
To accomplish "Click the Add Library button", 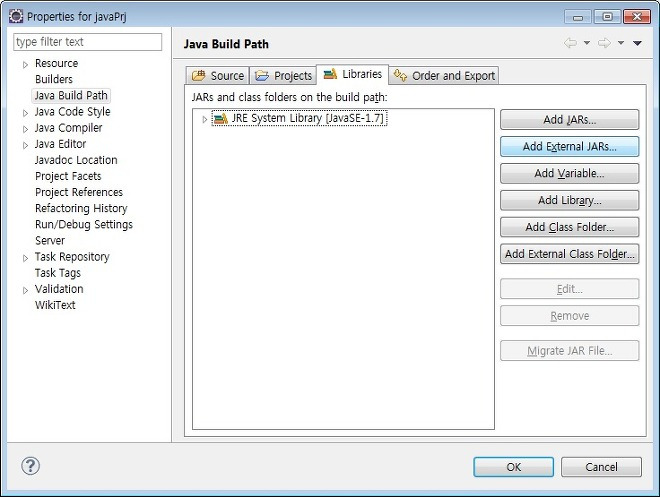I will point(570,200).
